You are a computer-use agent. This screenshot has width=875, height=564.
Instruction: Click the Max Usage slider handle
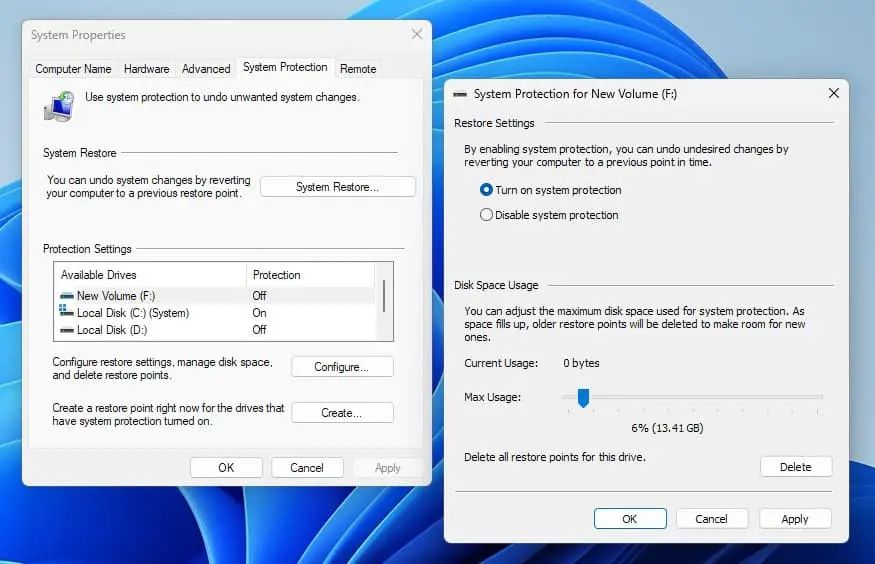pyautogui.click(x=583, y=398)
